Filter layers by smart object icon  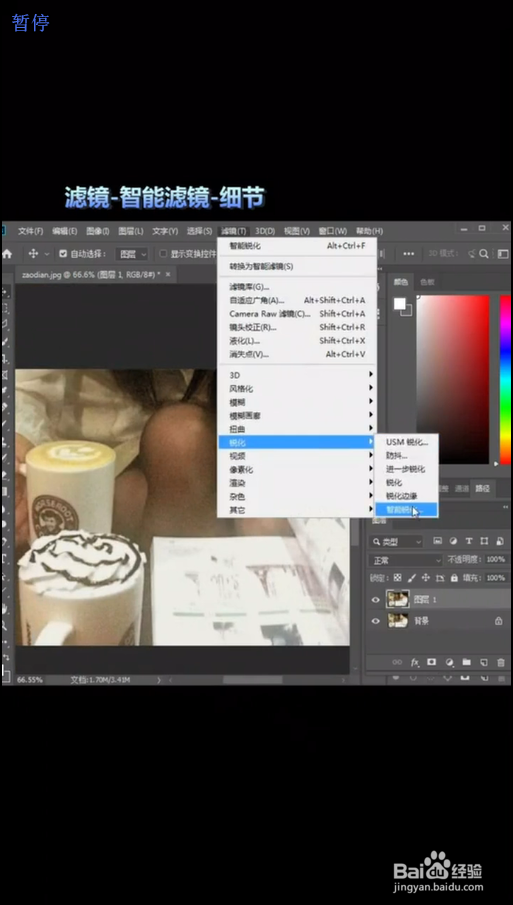tap(499, 541)
